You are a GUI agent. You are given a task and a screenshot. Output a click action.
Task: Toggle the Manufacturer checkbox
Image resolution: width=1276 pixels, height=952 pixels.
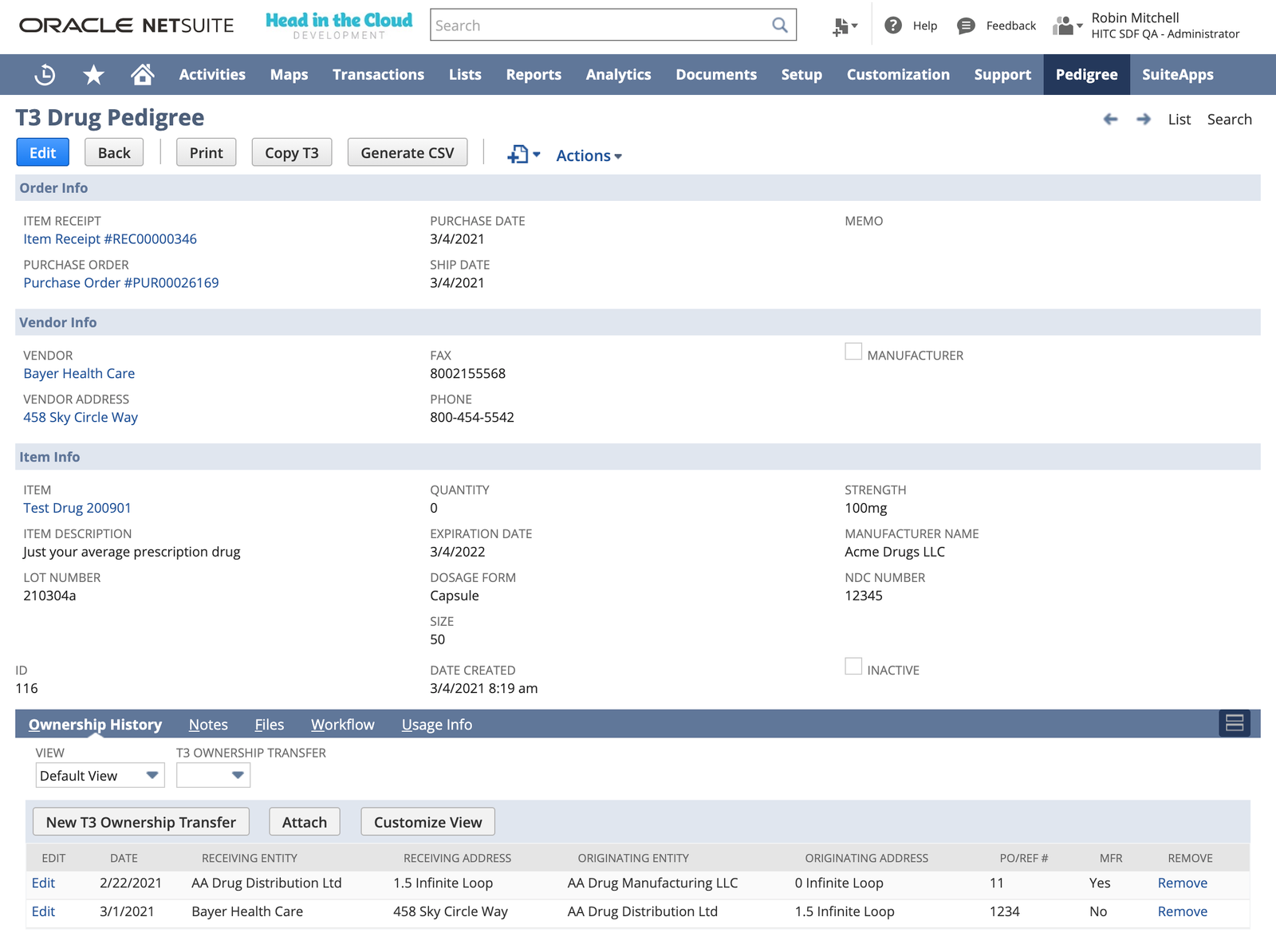853,352
